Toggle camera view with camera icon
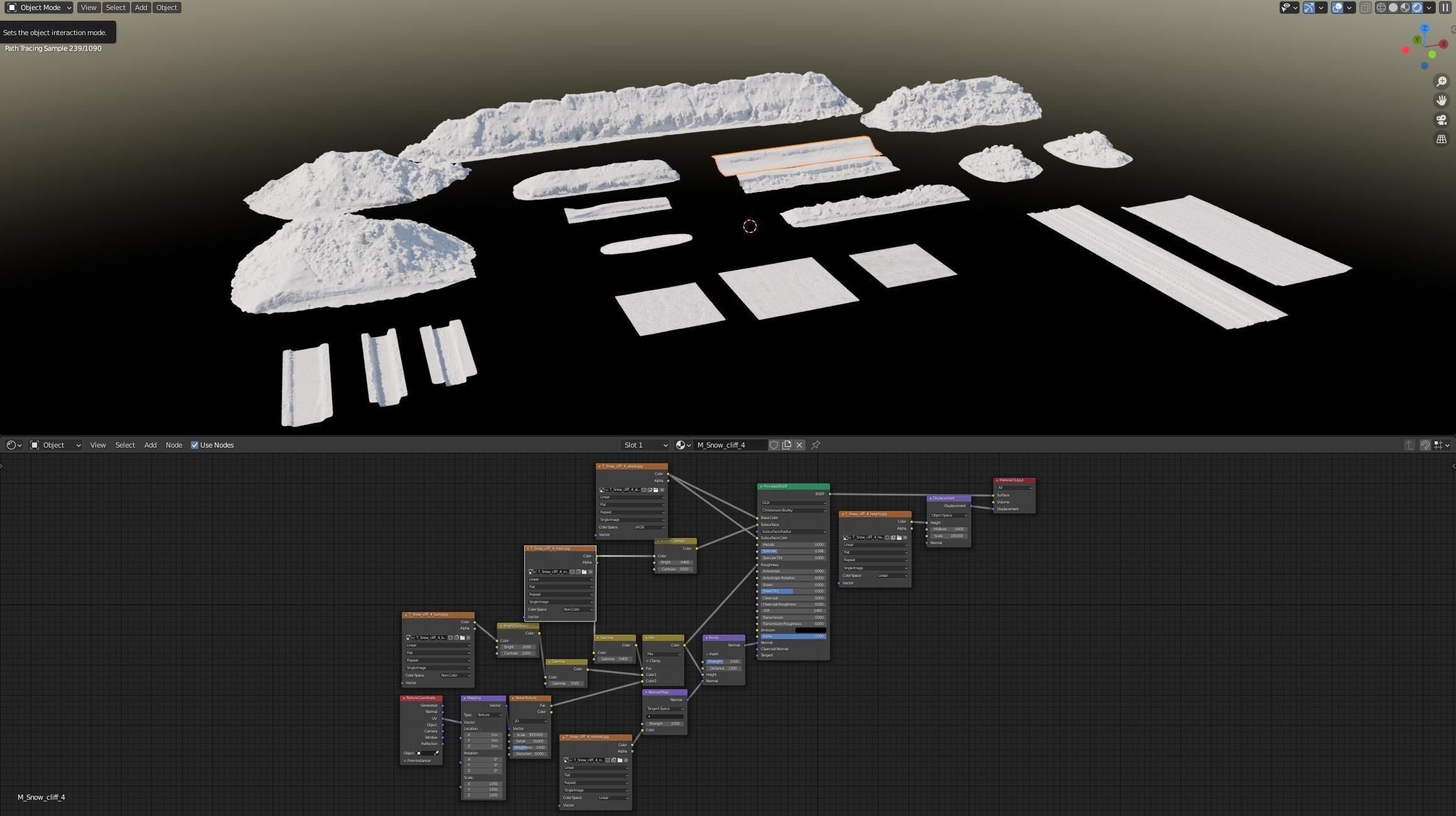The width and height of the screenshot is (1456, 816). click(x=1442, y=120)
